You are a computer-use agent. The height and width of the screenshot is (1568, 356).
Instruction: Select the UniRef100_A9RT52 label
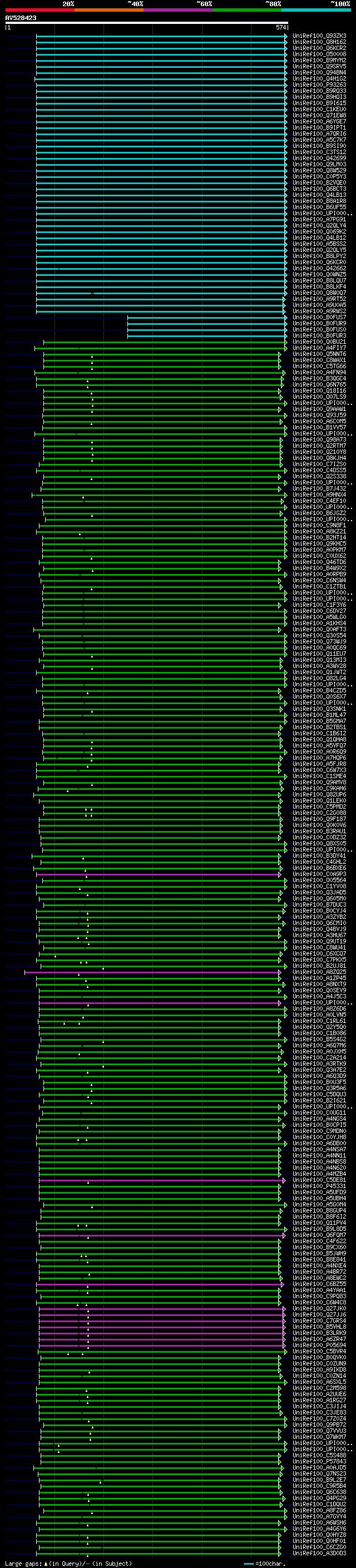[x=319, y=299]
